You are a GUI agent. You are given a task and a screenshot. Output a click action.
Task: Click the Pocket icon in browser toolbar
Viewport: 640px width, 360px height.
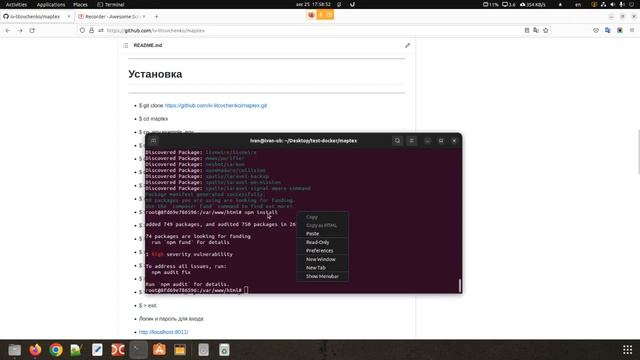[x=596, y=31]
